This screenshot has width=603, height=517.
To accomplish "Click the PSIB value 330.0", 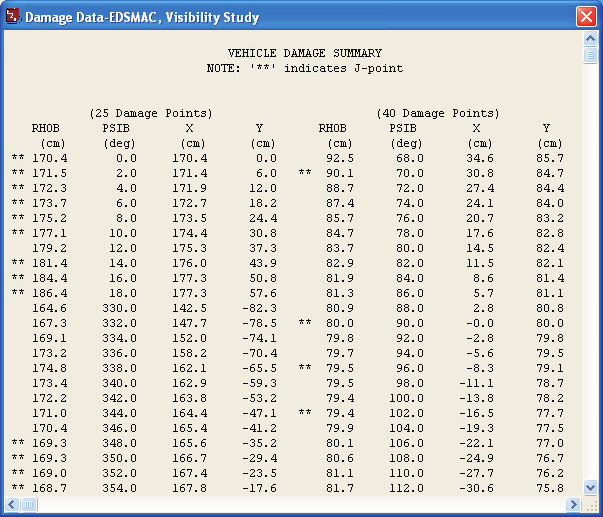I will 119,308.
